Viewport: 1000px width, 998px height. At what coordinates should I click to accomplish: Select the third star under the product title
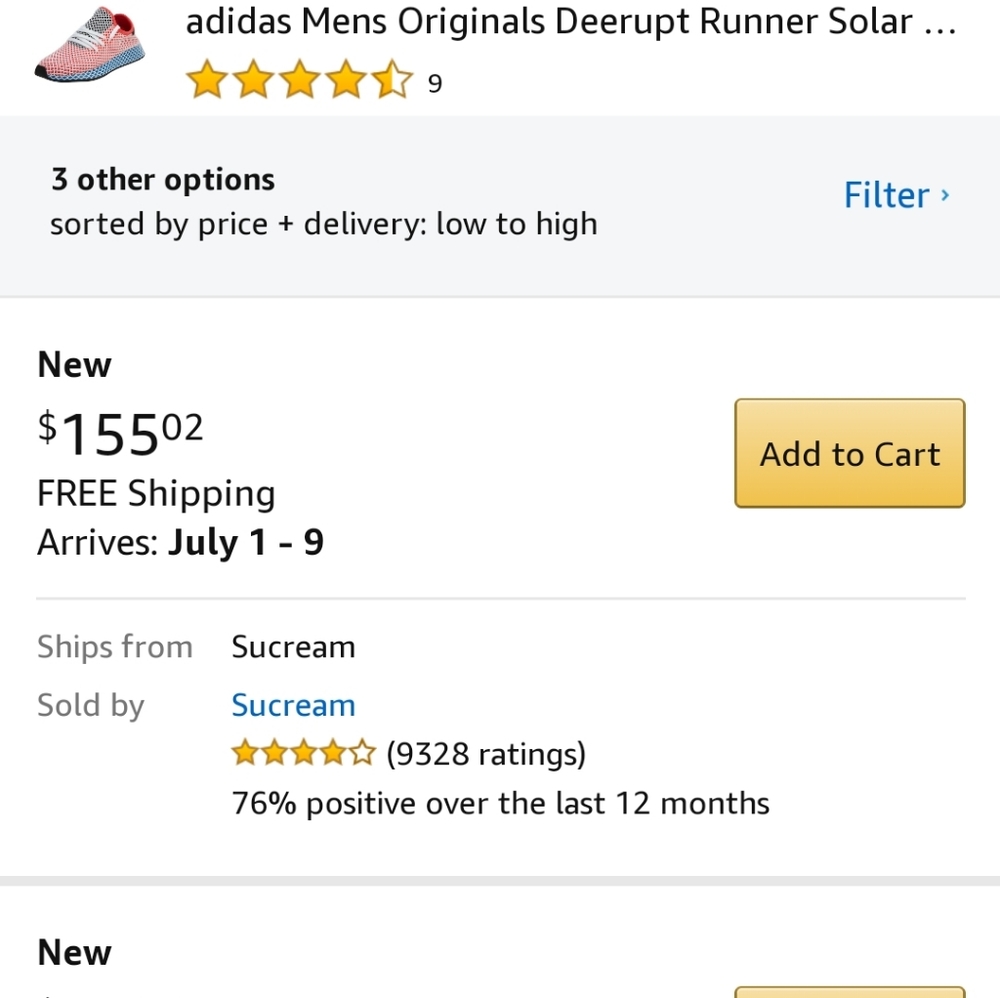tap(300, 78)
